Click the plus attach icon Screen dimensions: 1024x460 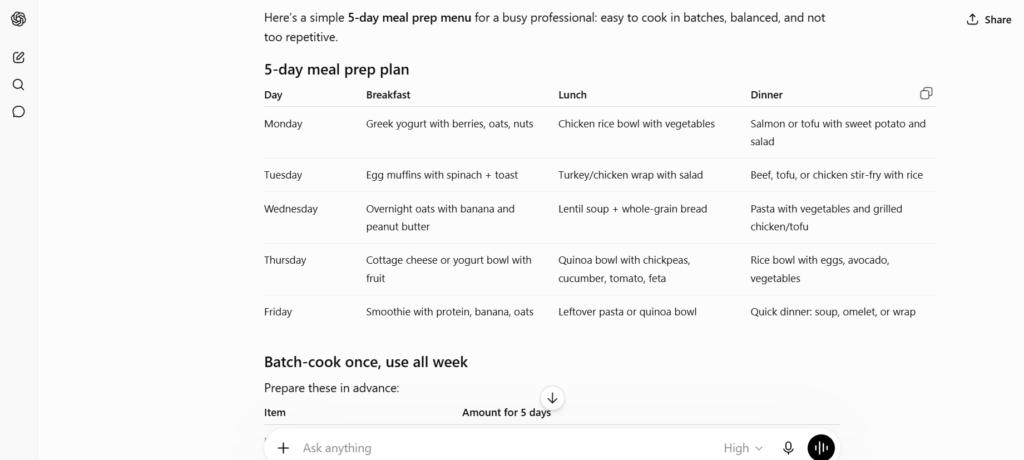click(283, 448)
